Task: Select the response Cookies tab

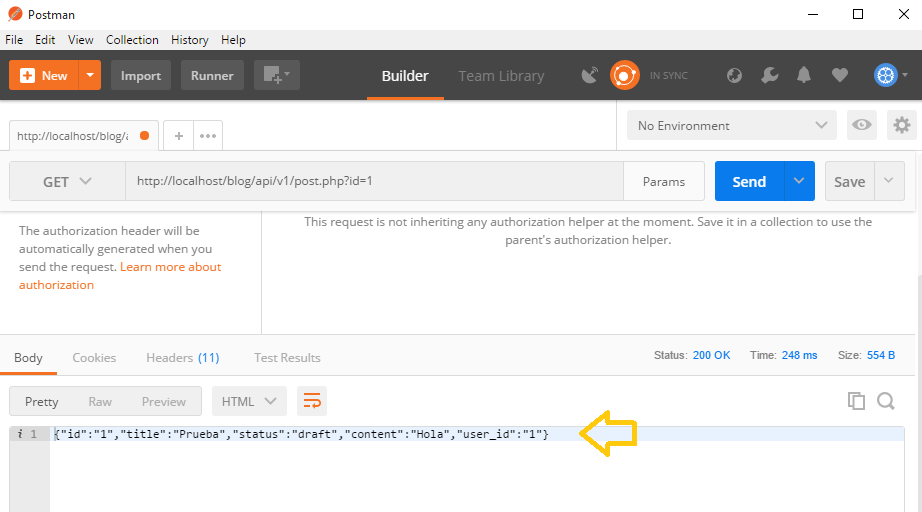Action: 94,357
